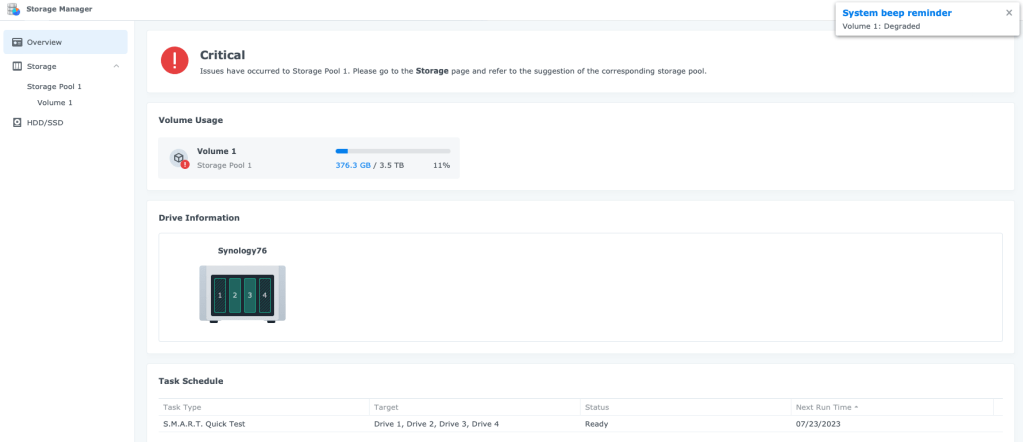Open the Overview section in sidebar
Viewport: 1023px width, 442px height.
point(44,42)
